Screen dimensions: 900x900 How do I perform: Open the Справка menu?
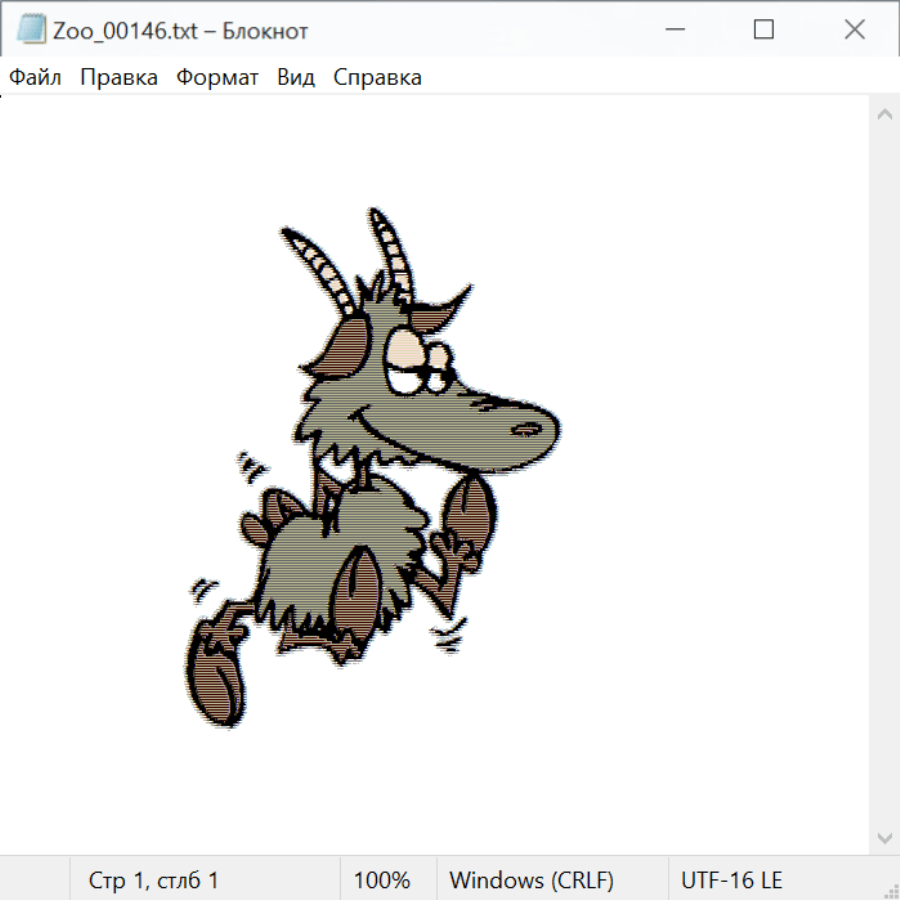[x=377, y=78]
